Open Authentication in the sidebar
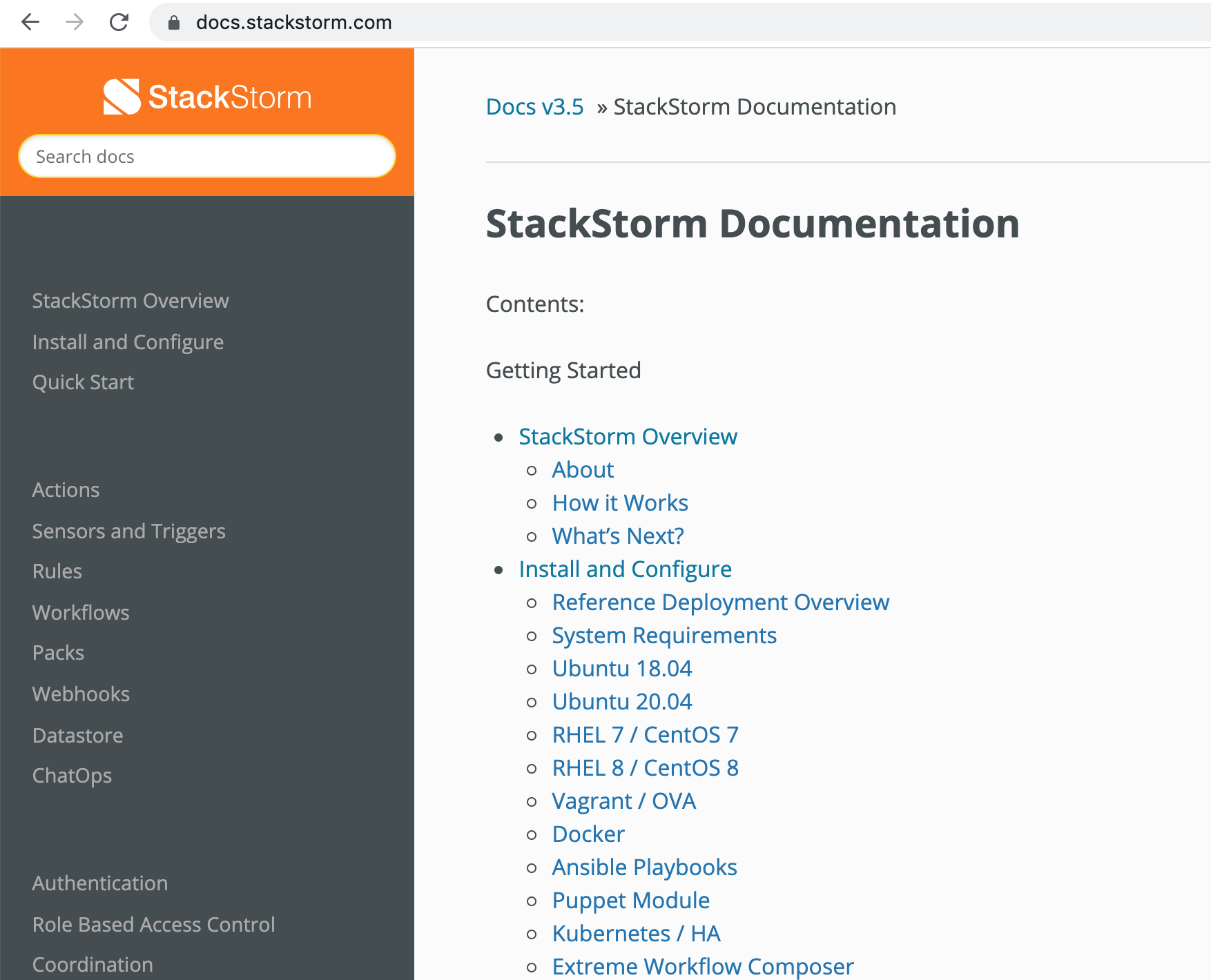1211x980 pixels. tap(100, 883)
